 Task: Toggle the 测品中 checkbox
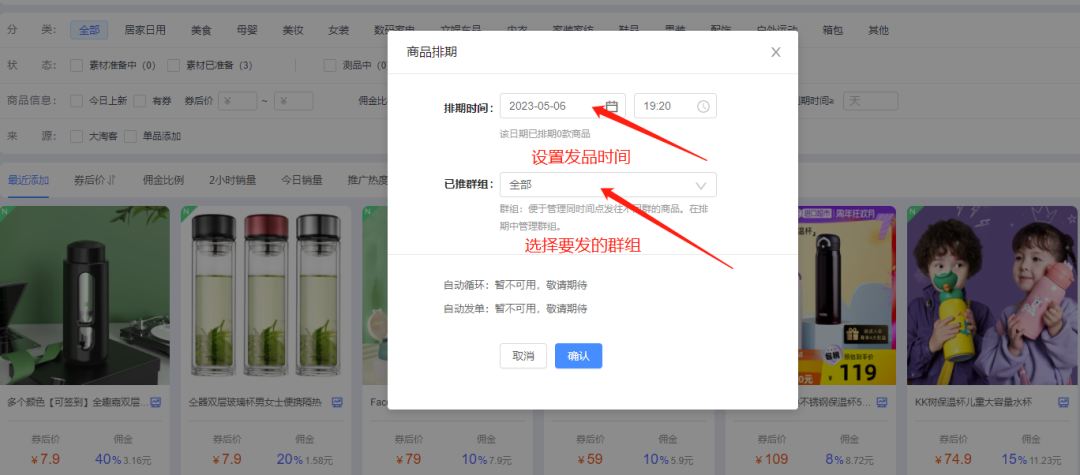pyautogui.click(x=331, y=65)
